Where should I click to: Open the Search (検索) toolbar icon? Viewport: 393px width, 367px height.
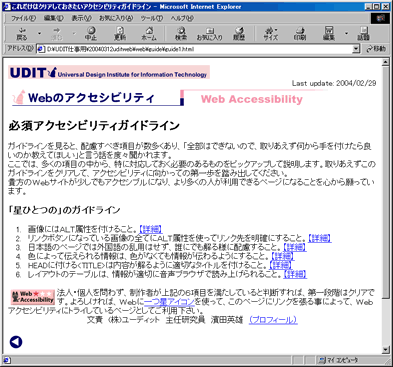point(181,33)
